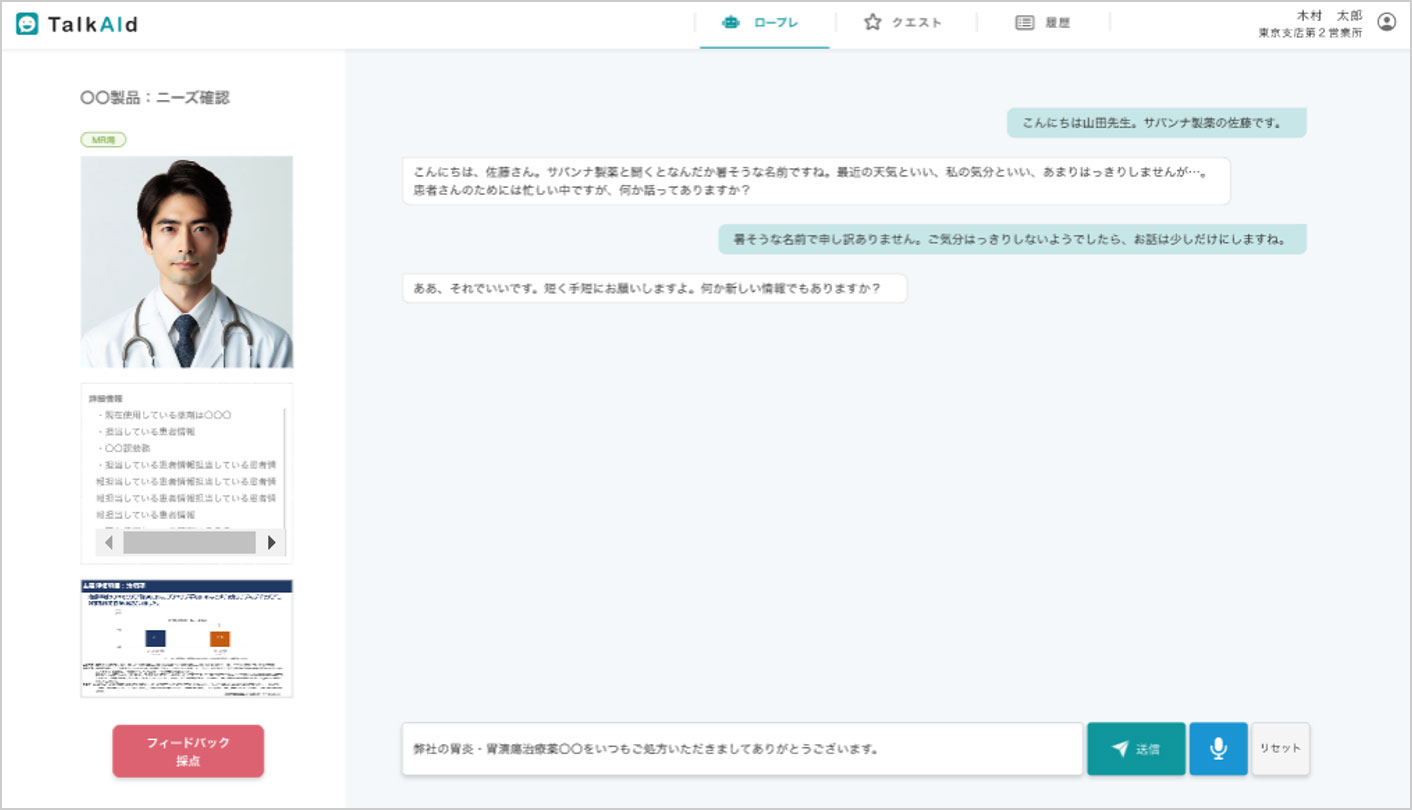This screenshot has height=810, width=1412.
Task: Click the microphone voice input button
Action: click(1218, 749)
